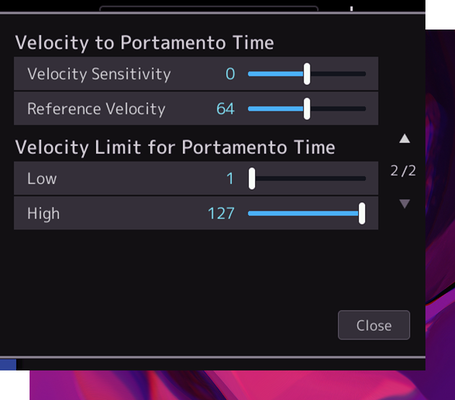Select the Reference Velocity parameter label
The height and width of the screenshot is (400, 455).
(96, 109)
